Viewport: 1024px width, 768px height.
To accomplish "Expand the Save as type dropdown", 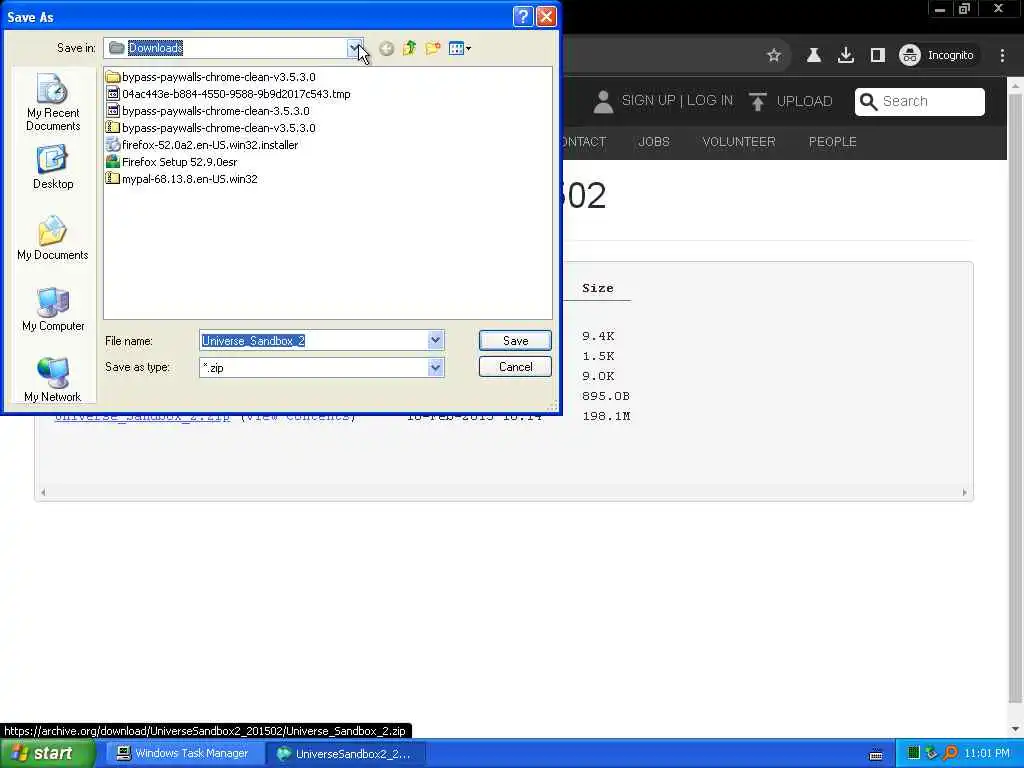I will point(436,368).
